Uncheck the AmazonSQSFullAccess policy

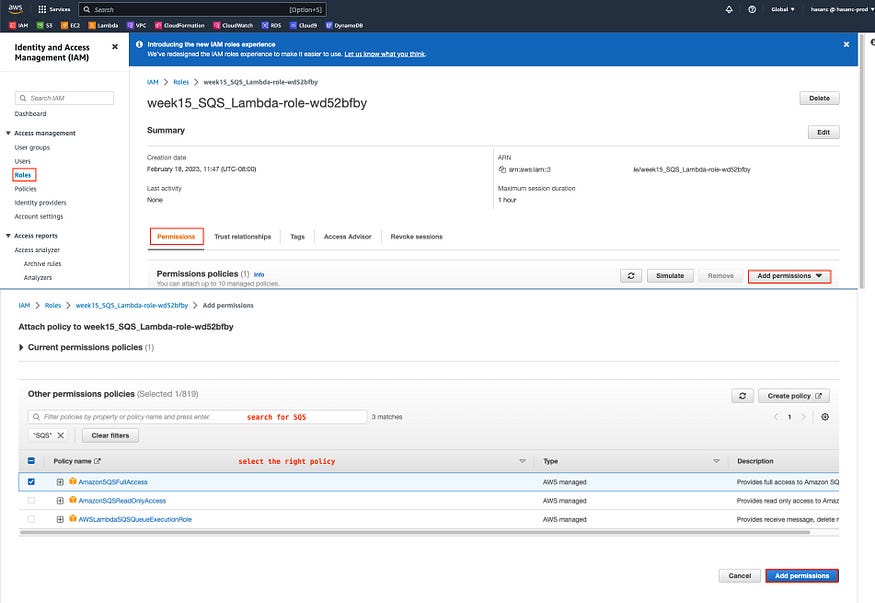(31, 481)
